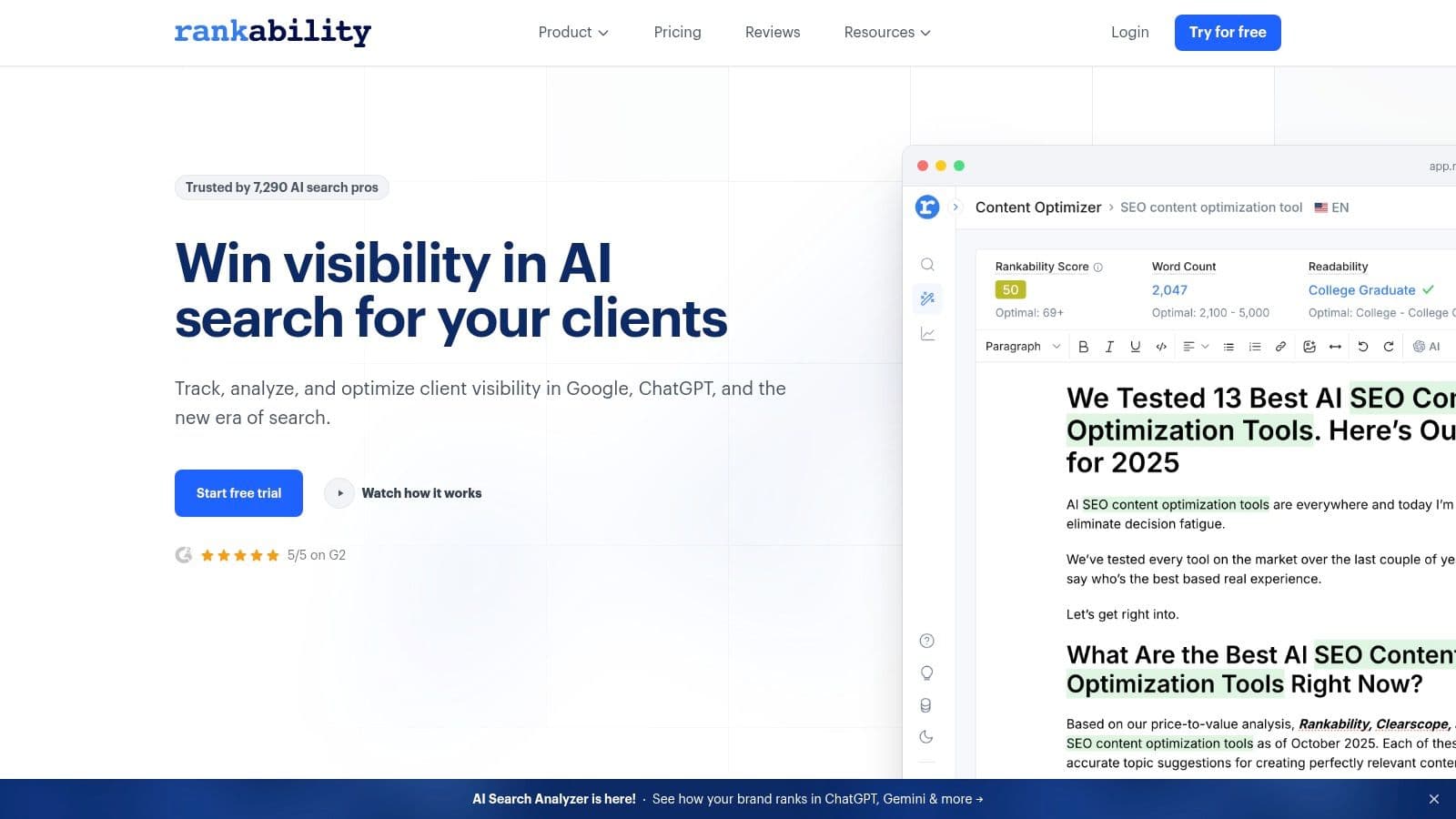Open the Resources dropdown menu
The image size is (1456, 819).
click(887, 32)
